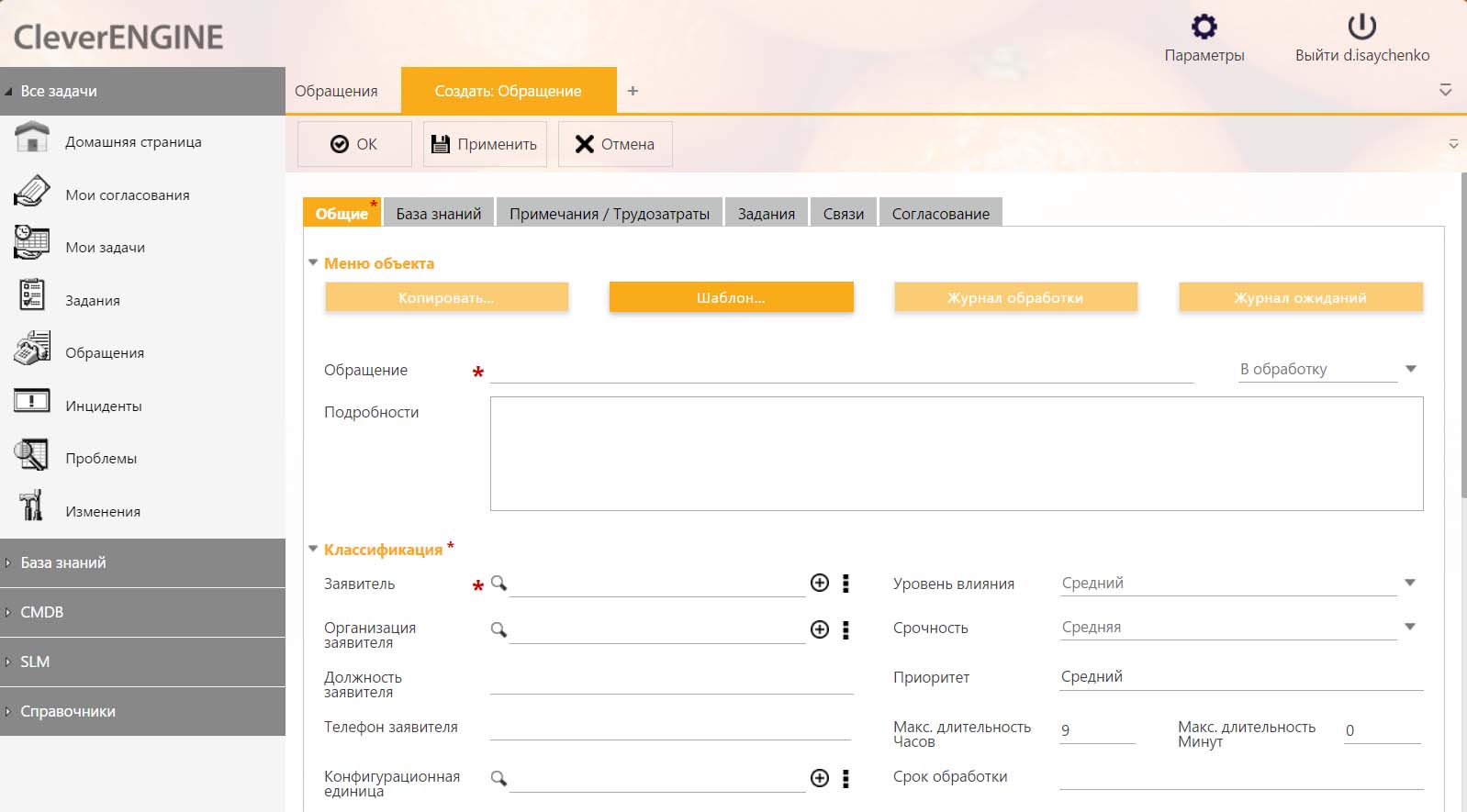
Task: Open three-dot menu for Организация заявителя
Action: (x=845, y=630)
